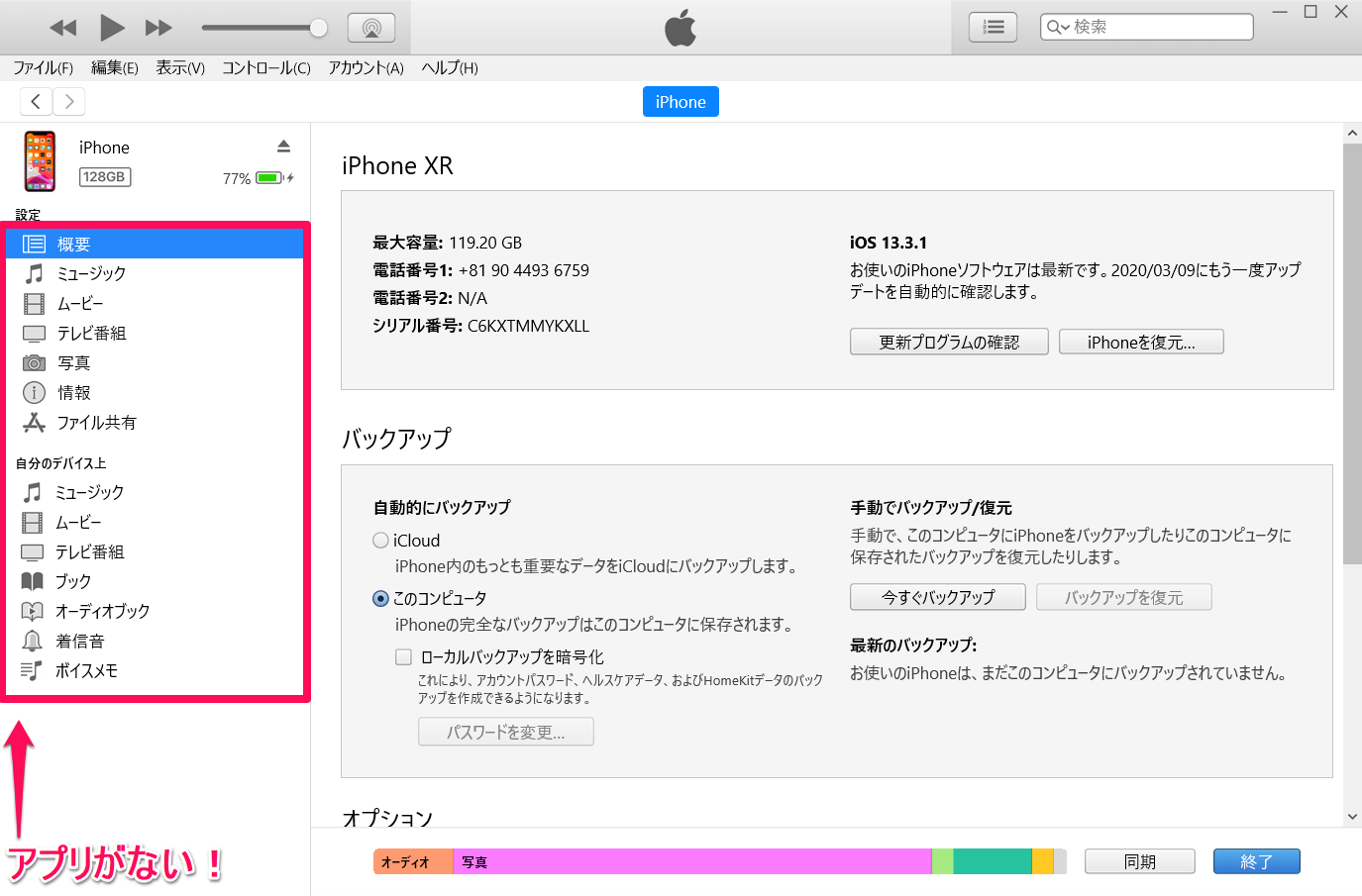Click パスワードを変更... button
The width and height of the screenshot is (1362, 896).
pyautogui.click(x=505, y=732)
